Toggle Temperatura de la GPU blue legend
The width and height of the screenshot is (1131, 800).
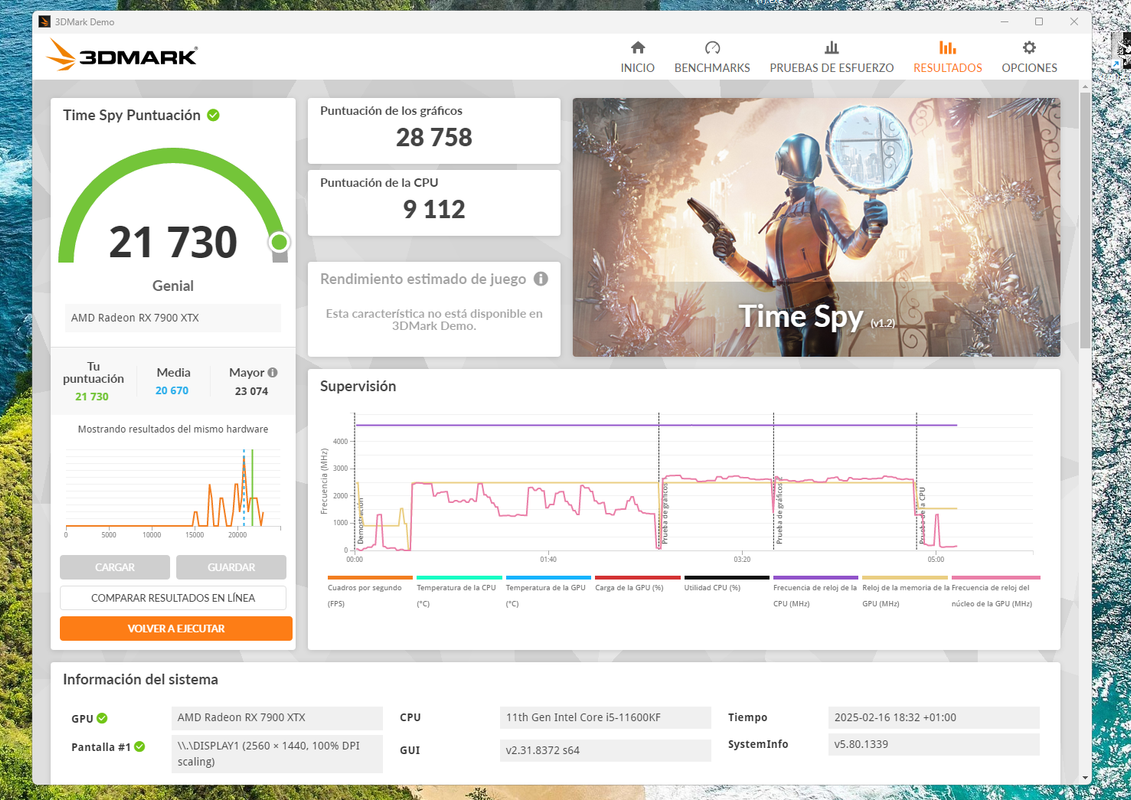548,592
